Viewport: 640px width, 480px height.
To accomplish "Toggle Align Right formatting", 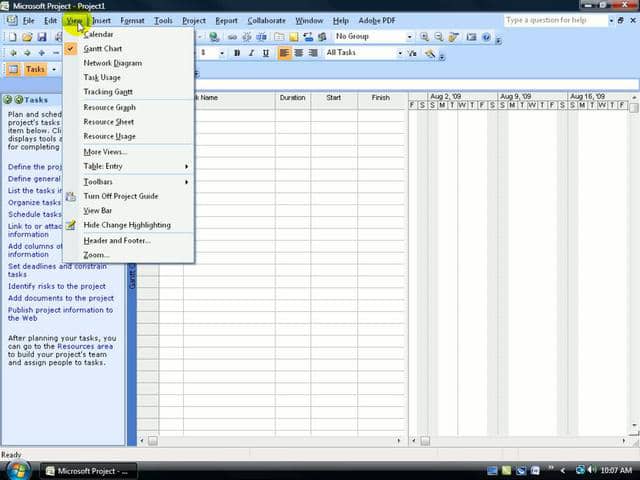I will (313, 53).
